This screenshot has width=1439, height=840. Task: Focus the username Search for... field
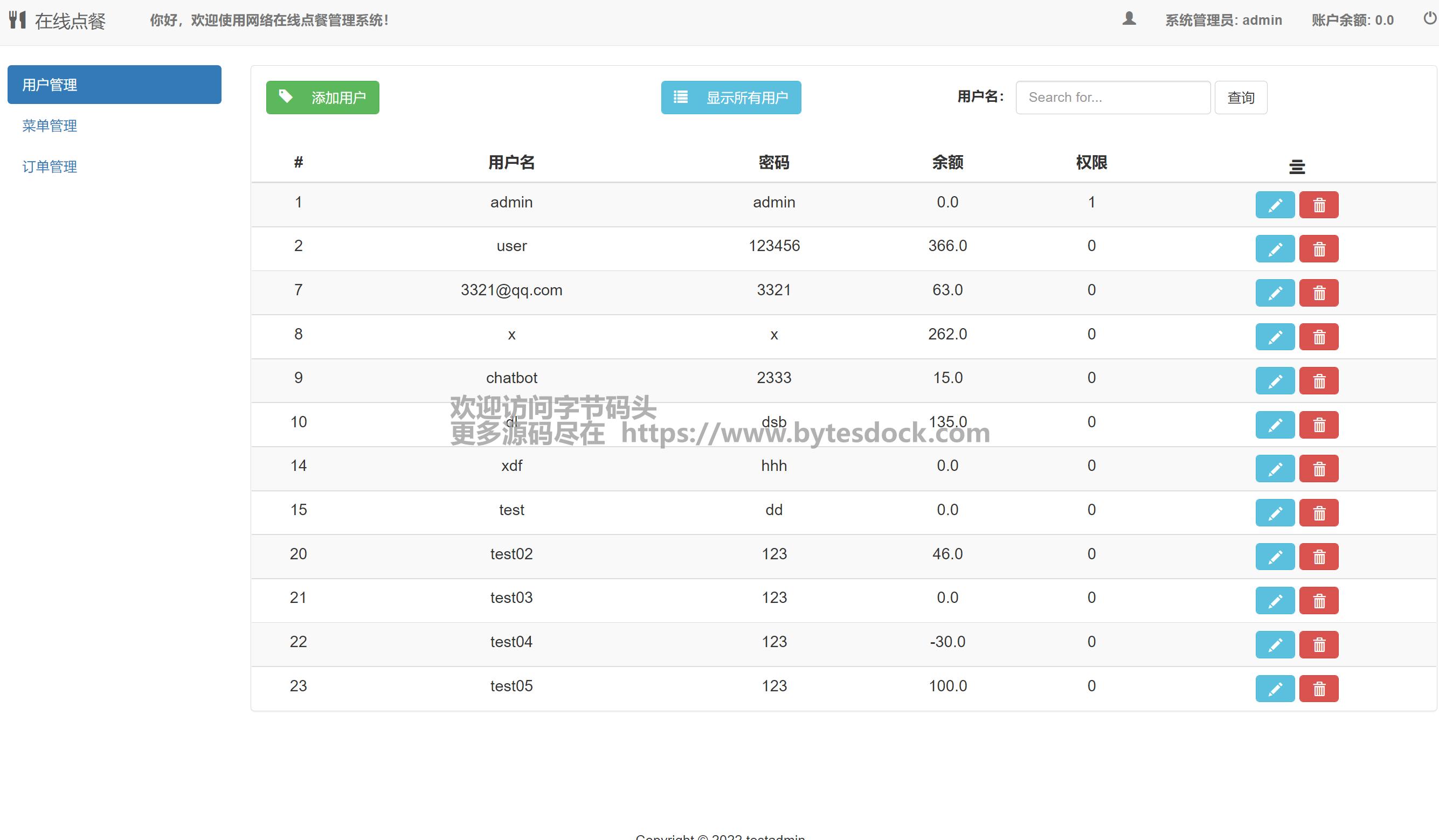1112,98
